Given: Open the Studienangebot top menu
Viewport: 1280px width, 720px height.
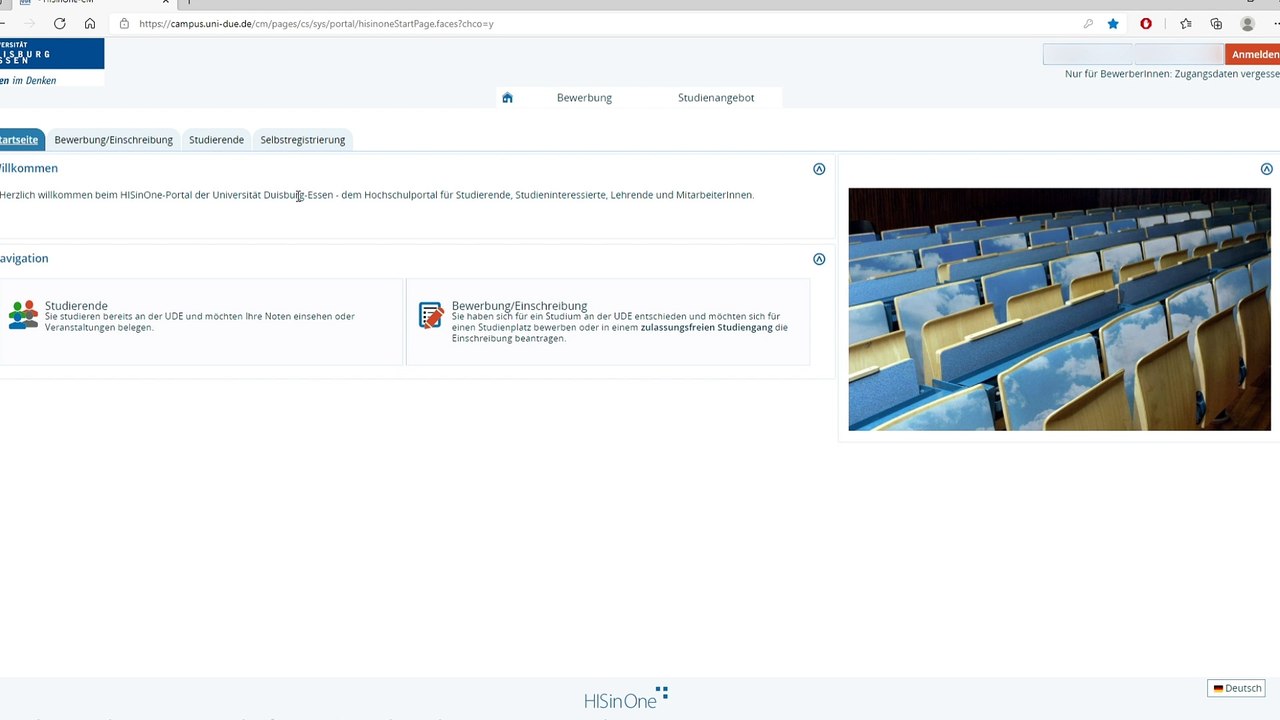Looking at the screenshot, I should [x=716, y=97].
